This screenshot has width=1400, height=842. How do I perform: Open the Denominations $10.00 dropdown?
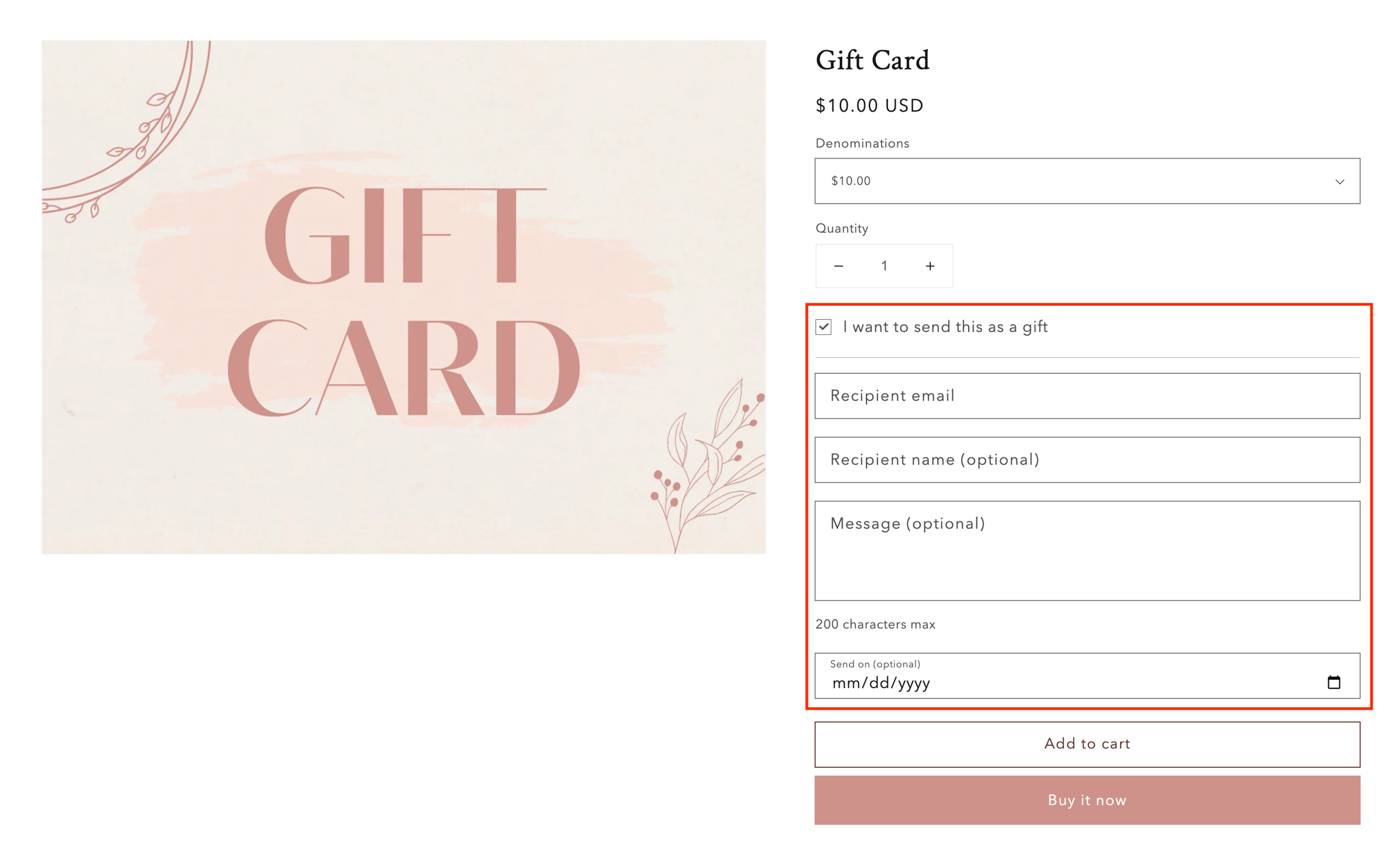coord(1087,181)
